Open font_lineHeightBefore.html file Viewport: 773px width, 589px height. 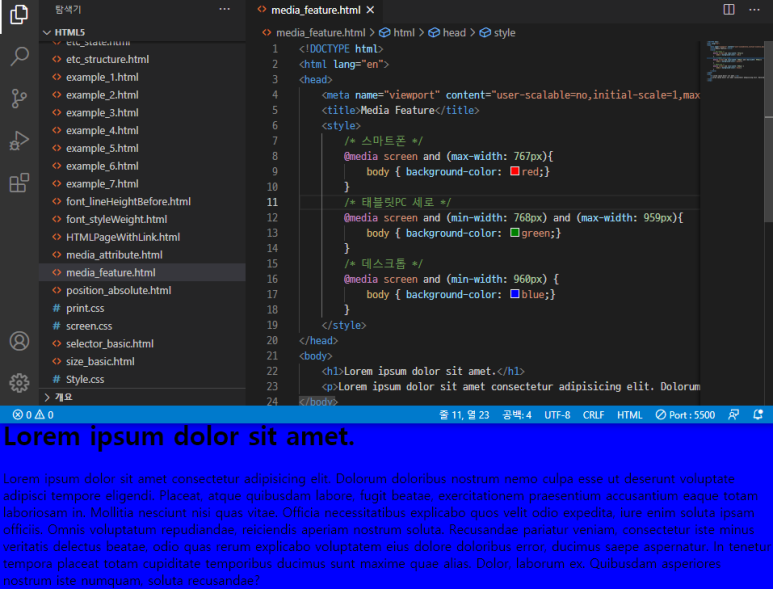[142, 202]
